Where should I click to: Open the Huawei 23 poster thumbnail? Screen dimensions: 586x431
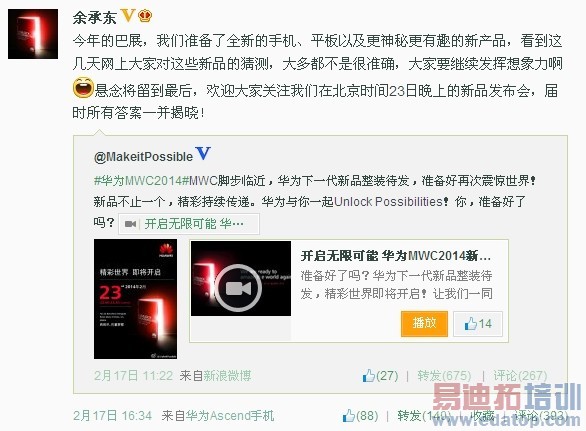(x=135, y=299)
